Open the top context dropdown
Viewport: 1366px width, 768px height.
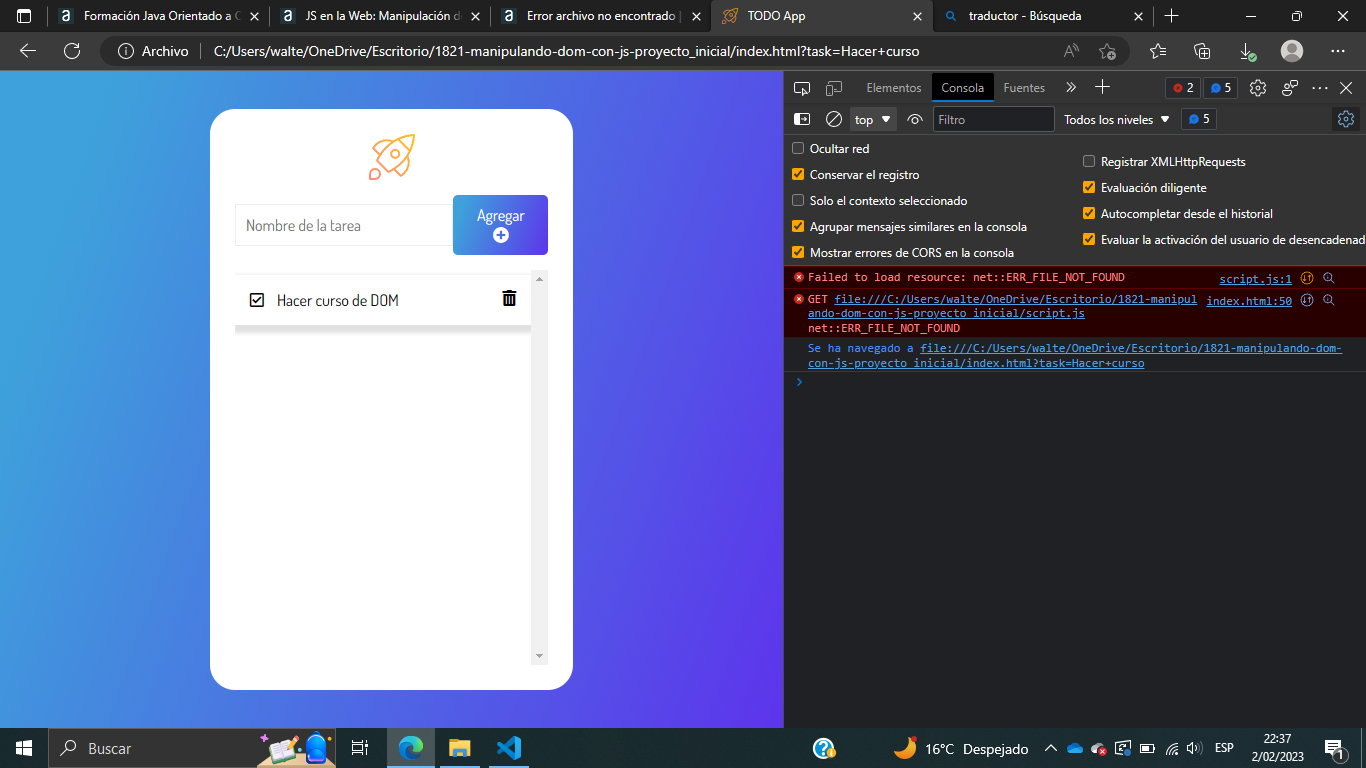873,119
